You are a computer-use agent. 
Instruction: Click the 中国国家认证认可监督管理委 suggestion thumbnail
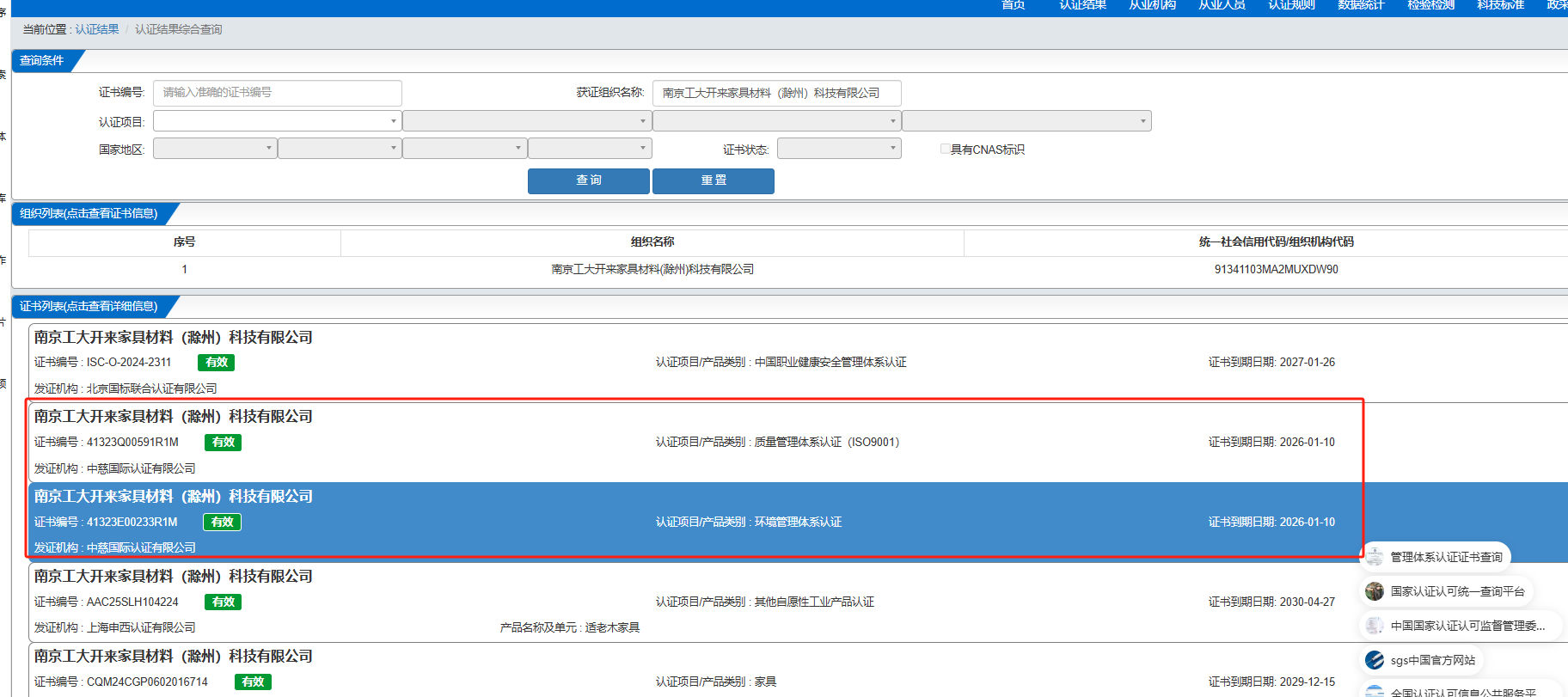[1375, 626]
